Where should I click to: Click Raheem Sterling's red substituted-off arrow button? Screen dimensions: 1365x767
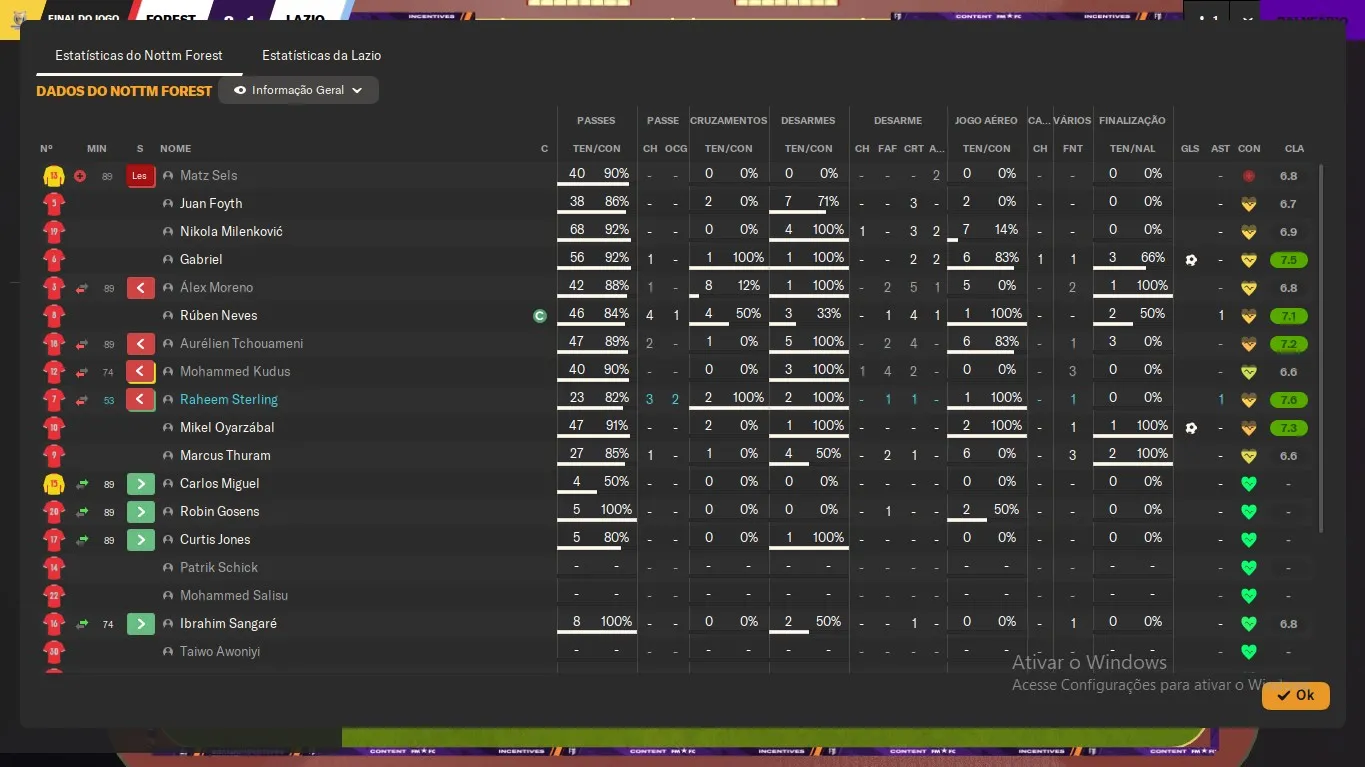(140, 400)
